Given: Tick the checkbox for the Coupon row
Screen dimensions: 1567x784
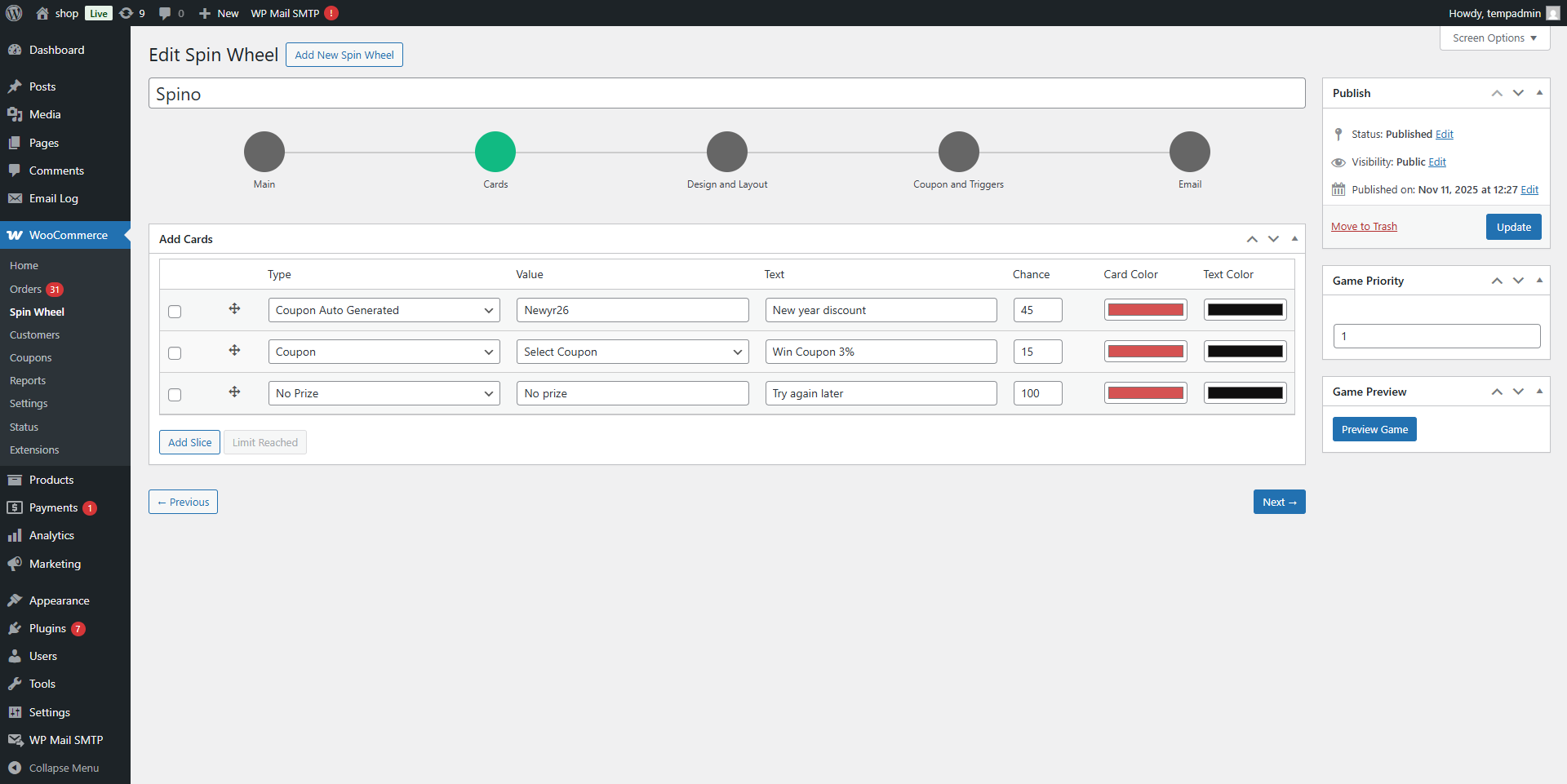Looking at the screenshot, I should coord(175,353).
